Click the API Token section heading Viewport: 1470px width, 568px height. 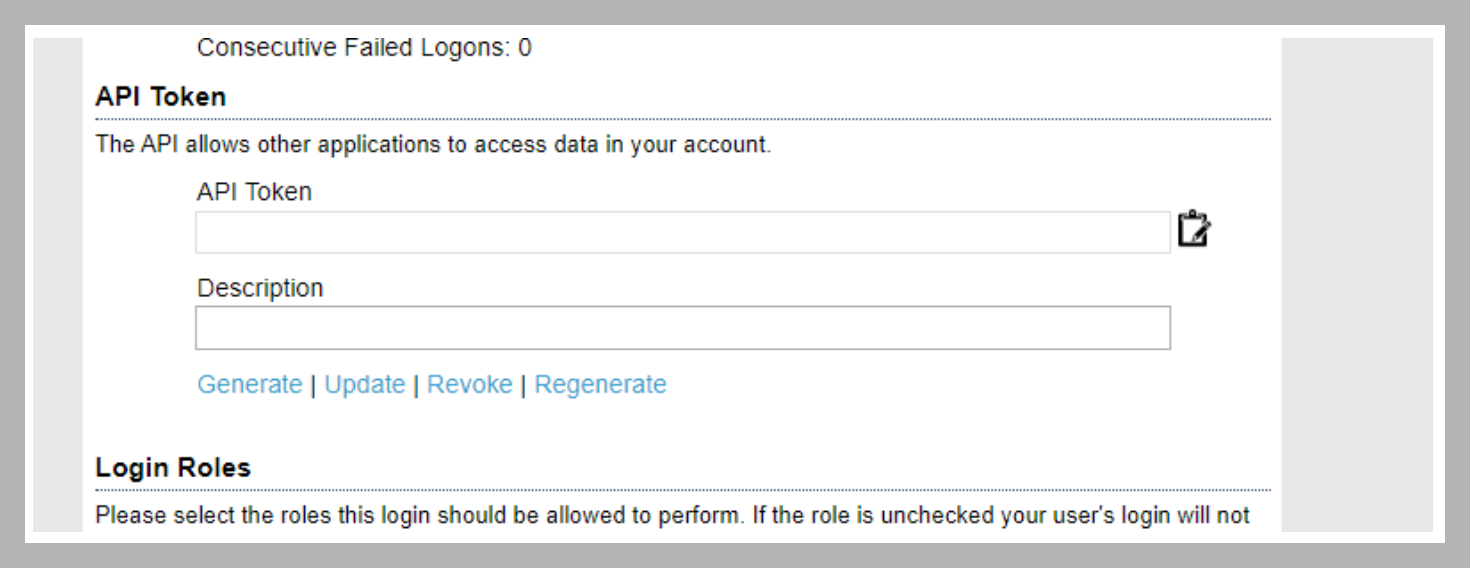(161, 97)
